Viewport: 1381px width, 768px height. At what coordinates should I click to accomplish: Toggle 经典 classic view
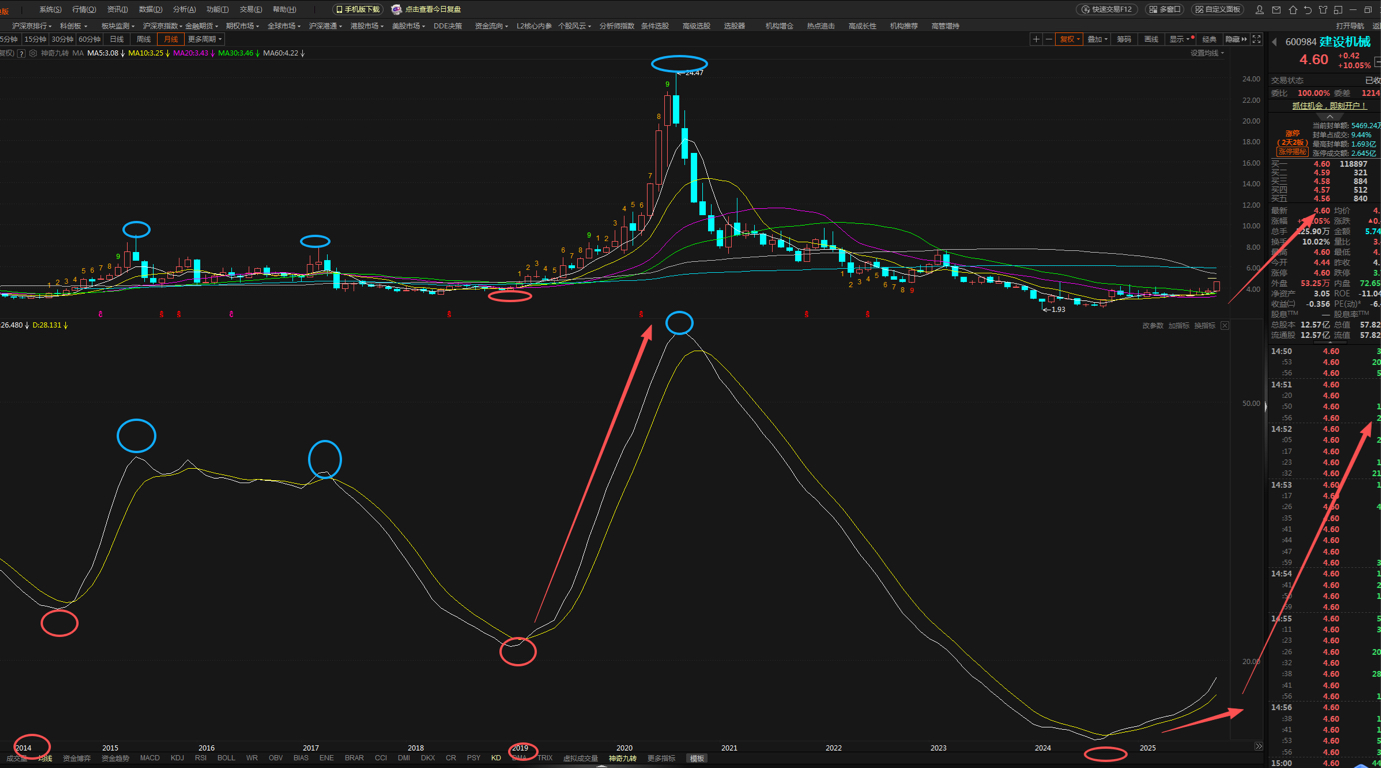pyautogui.click(x=1209, y=39)
